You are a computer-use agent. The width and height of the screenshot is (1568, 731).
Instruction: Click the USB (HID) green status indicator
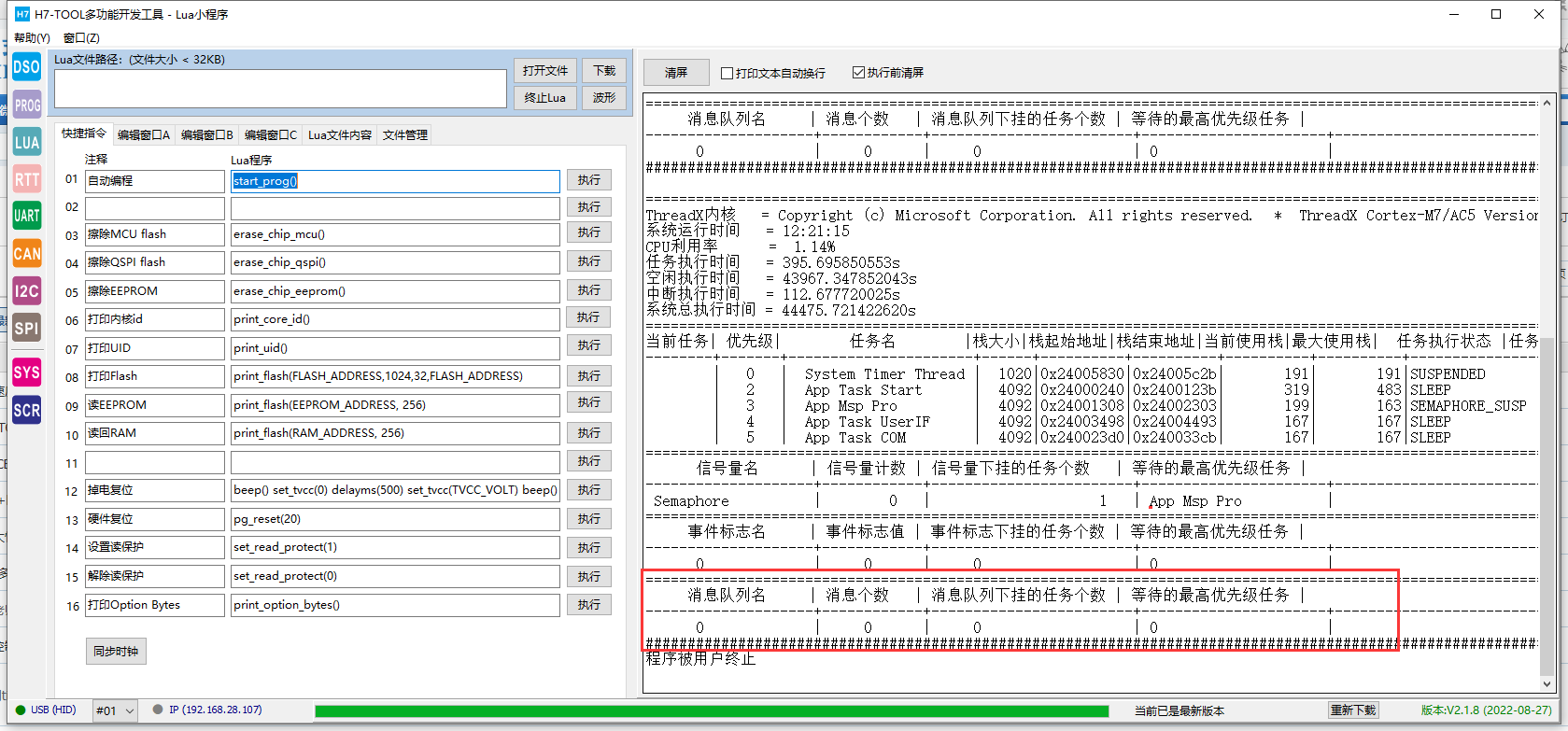tap(21, 710)
